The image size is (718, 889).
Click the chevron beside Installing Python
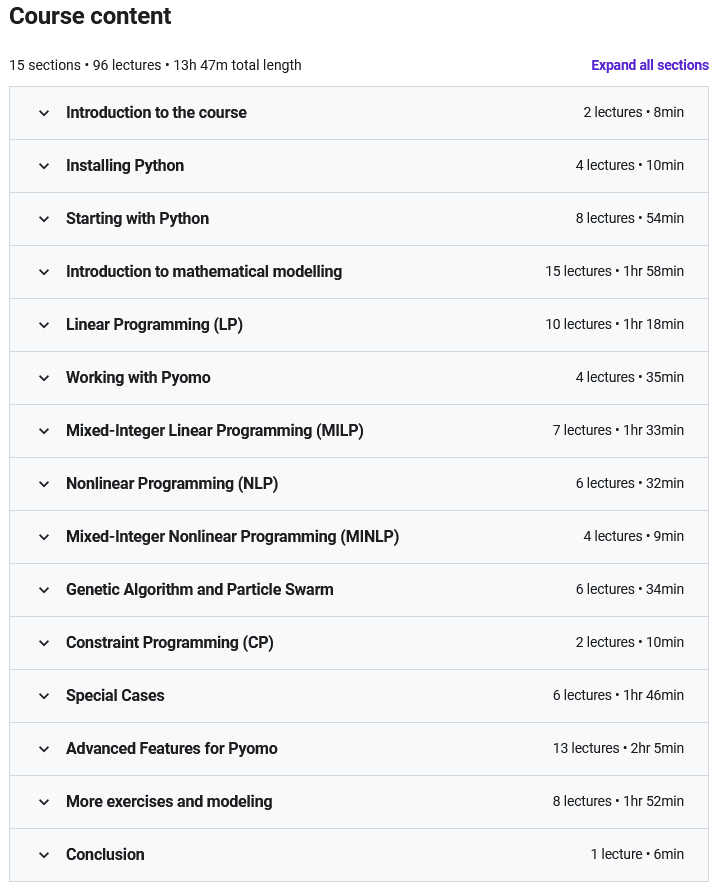(44, 166)
